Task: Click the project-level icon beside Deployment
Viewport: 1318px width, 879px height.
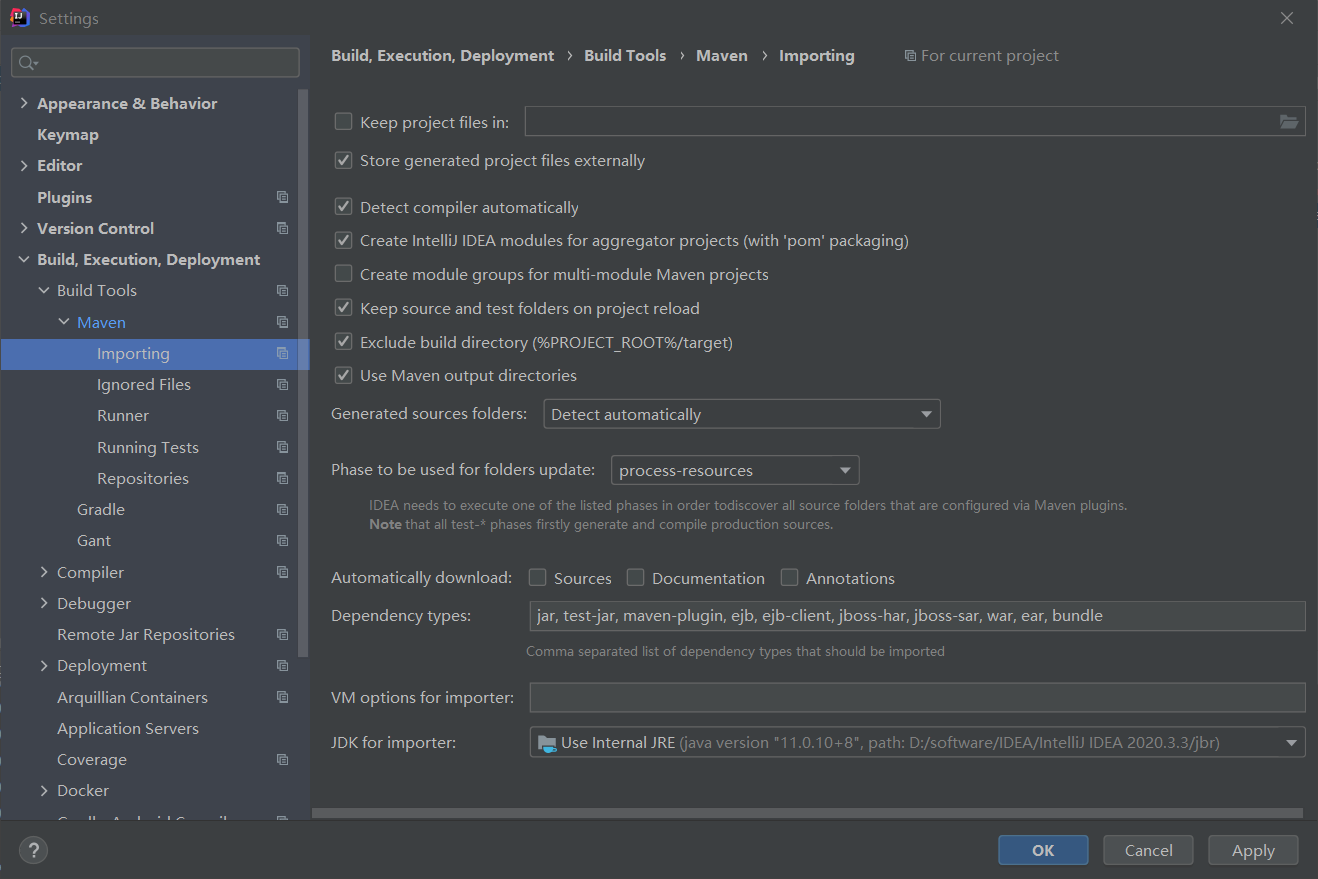Action: coord(283,665)
